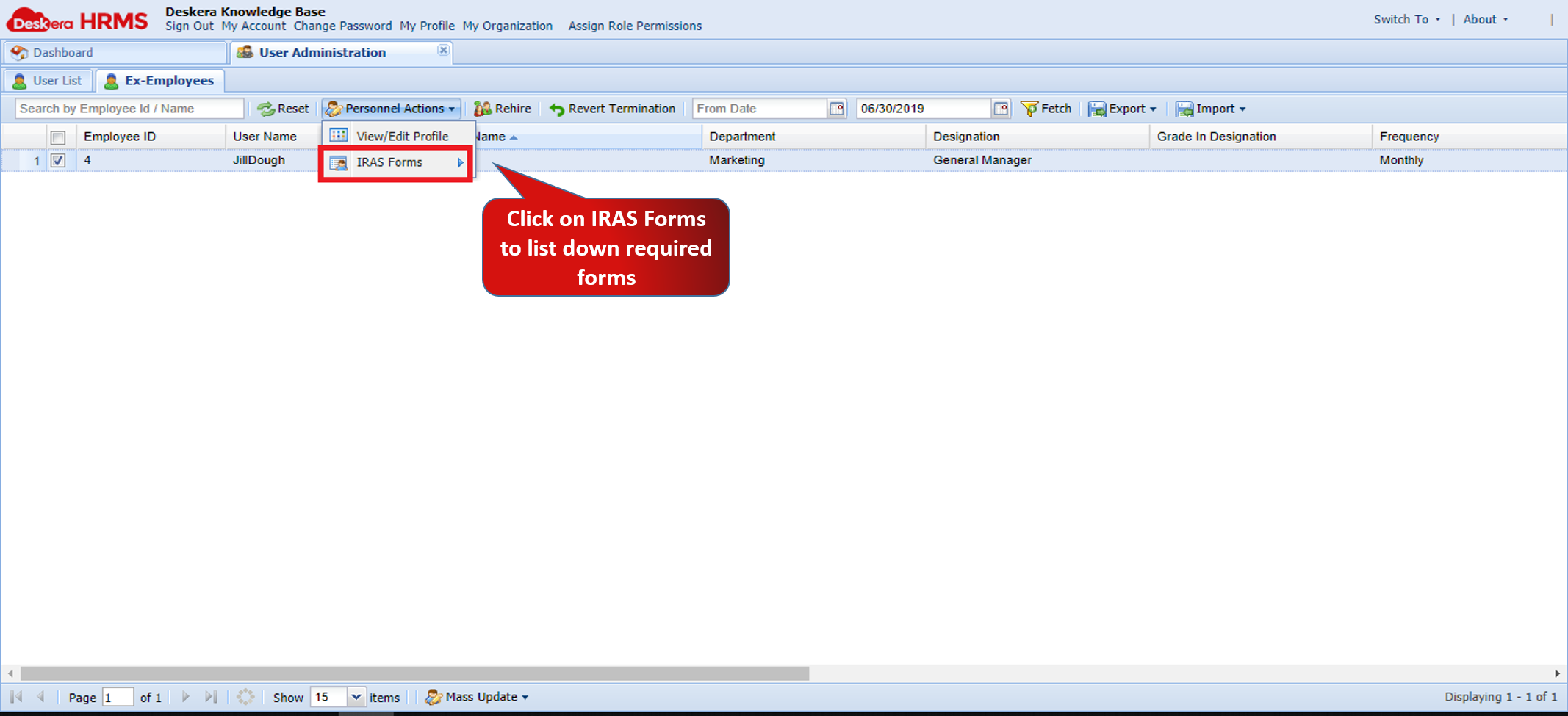Click the Reset refresh icon
The image size is (1568, 716).
coord(265,109)
